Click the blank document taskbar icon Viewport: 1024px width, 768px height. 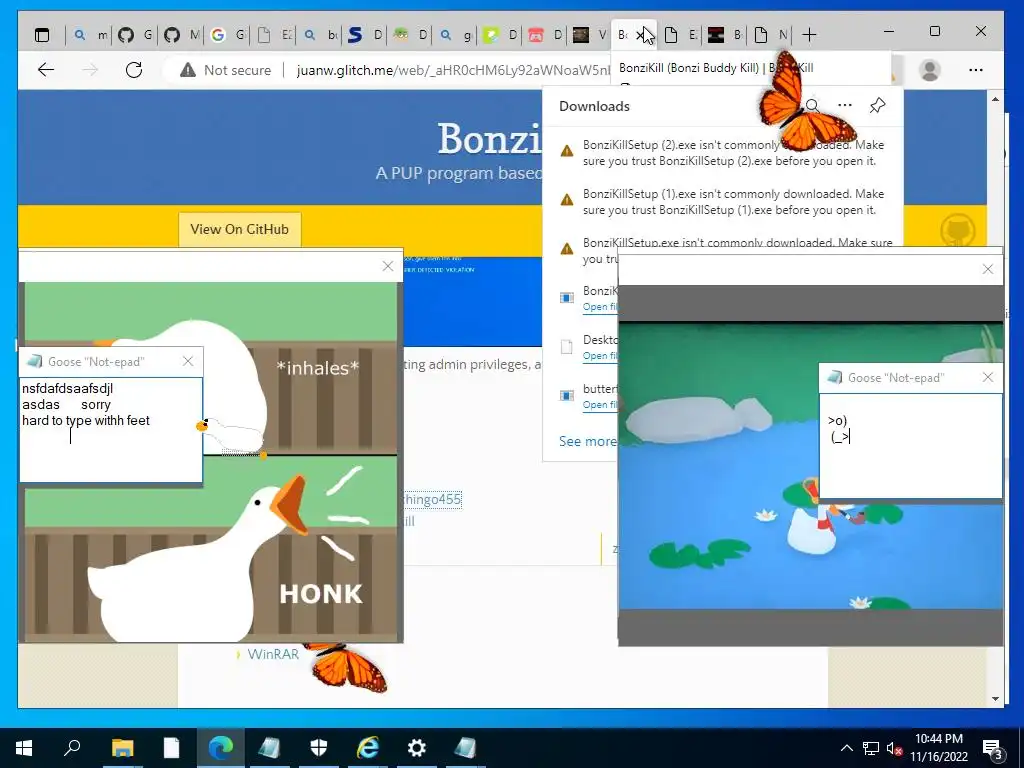tap(171, 748)
